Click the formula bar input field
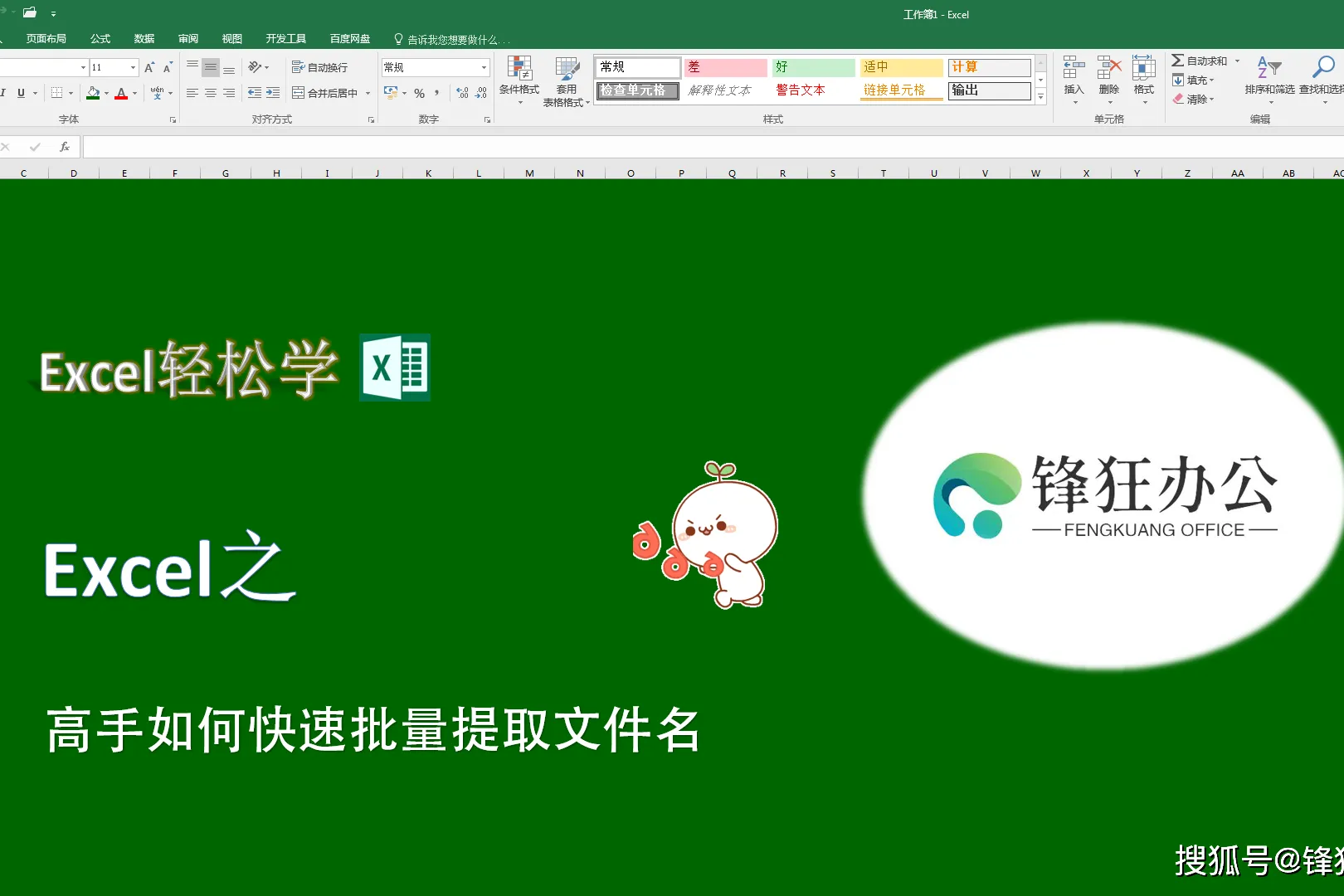Screen dimensions: 1344x896 coord(713,147)
